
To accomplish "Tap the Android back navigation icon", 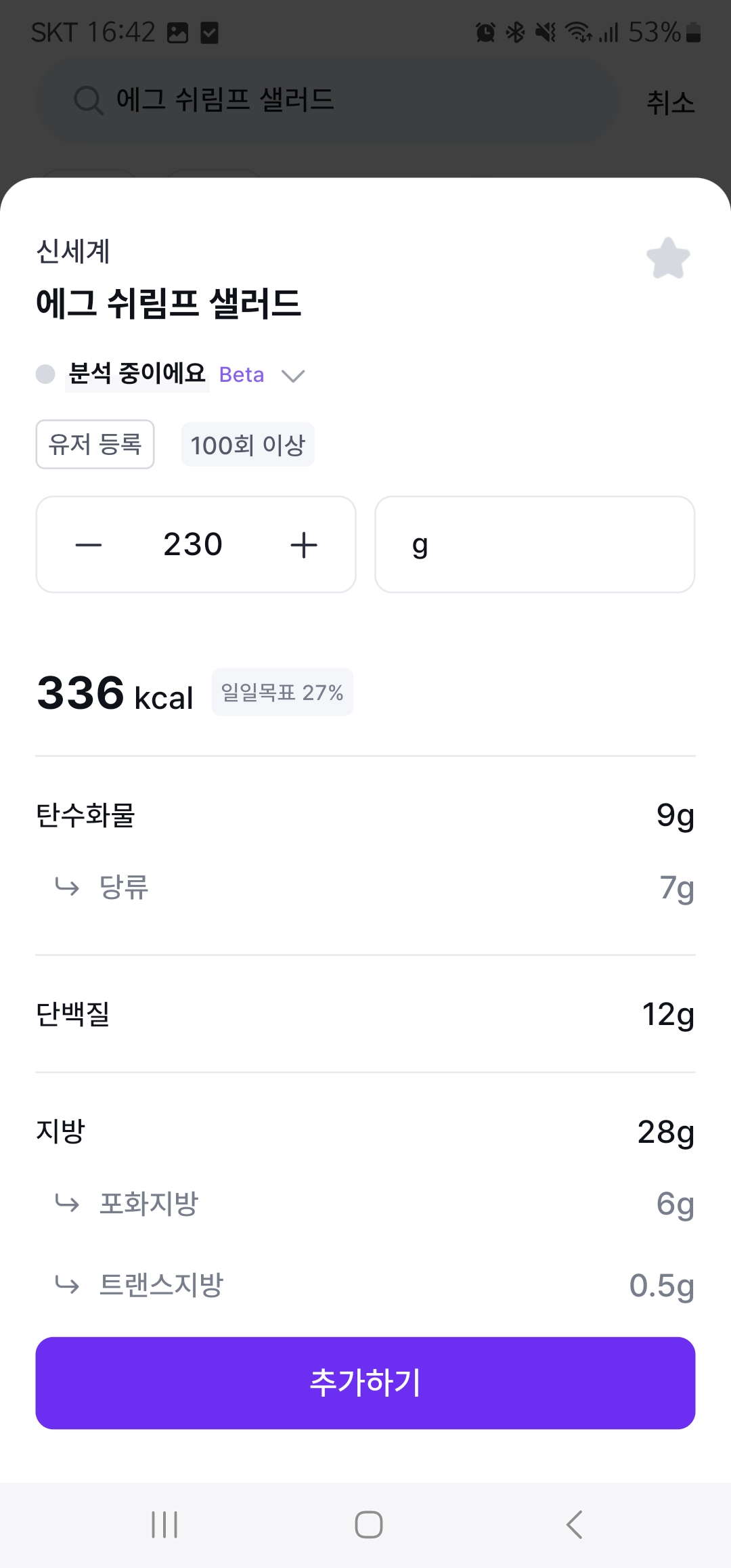I will (574, 1525).
